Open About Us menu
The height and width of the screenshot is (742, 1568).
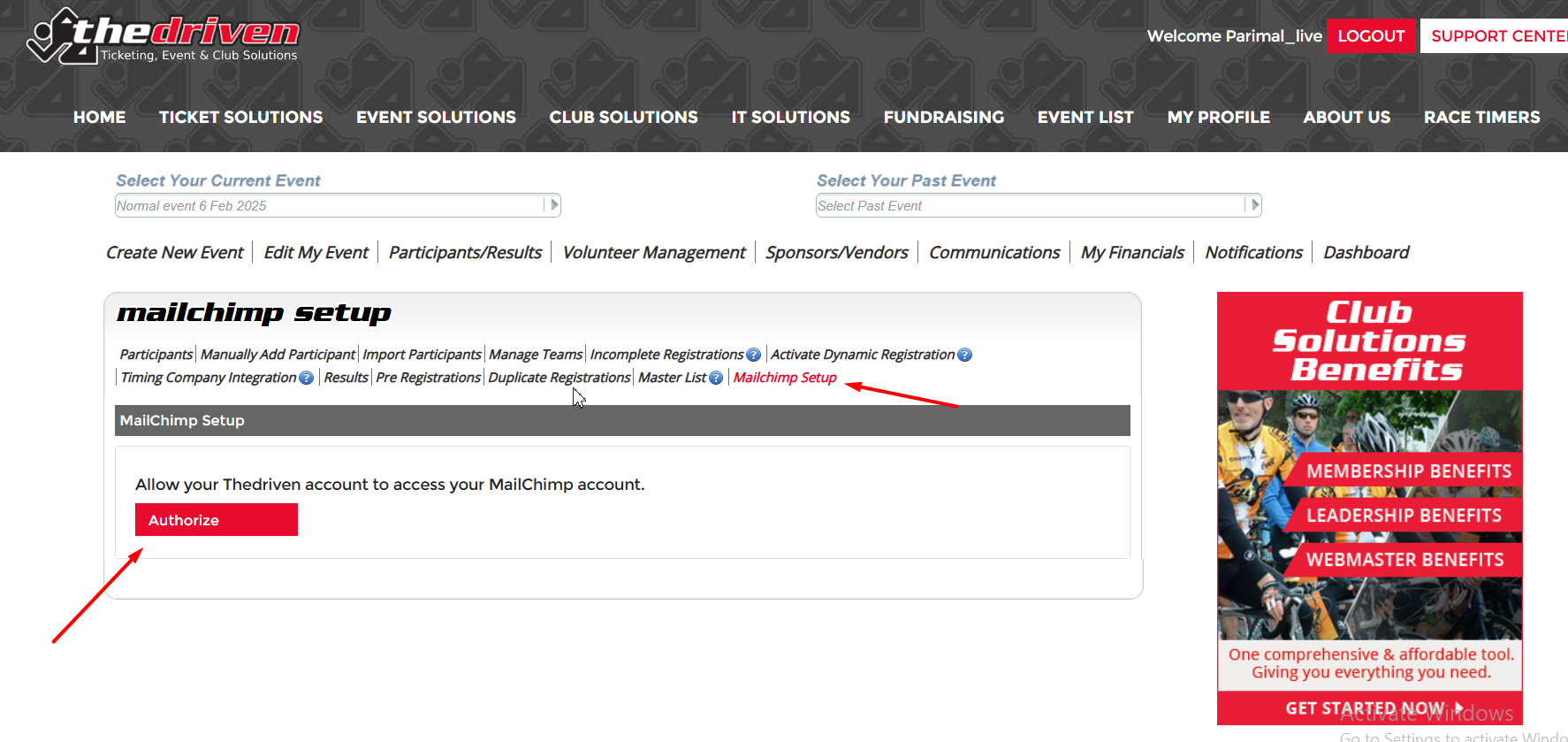[x=1346, y=117]
